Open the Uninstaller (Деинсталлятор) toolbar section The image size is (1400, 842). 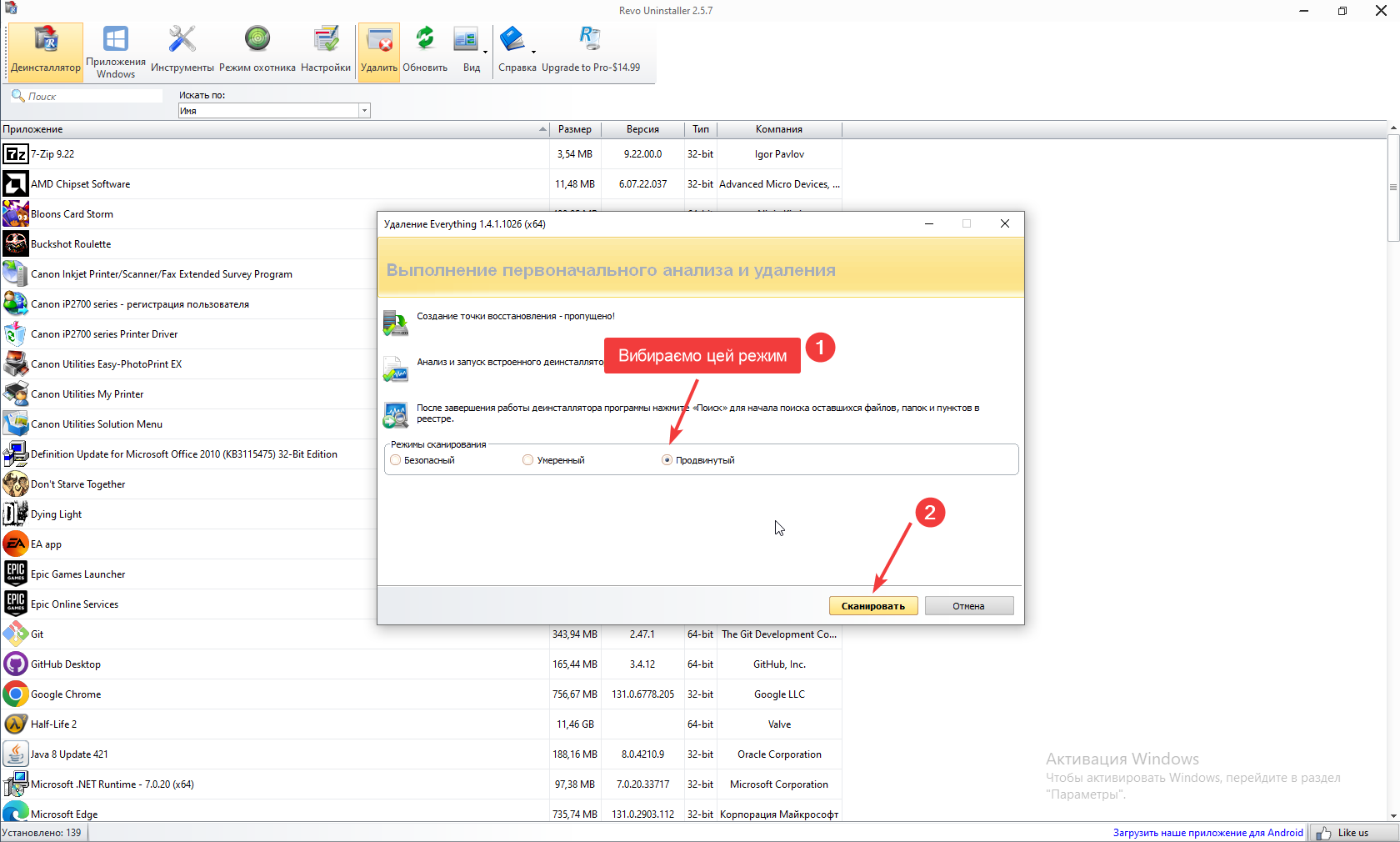pyautogui.click(x=46, y=52)
